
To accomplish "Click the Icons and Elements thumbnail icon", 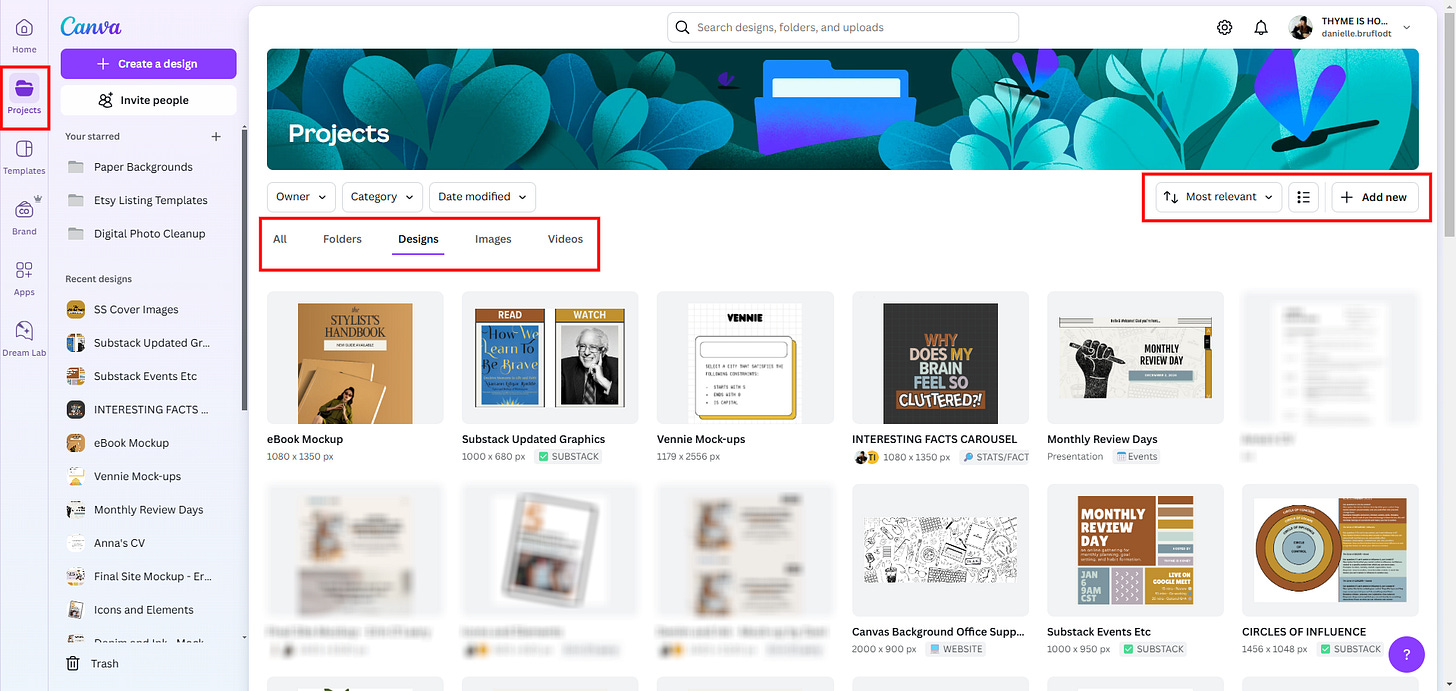I will 75,610.
